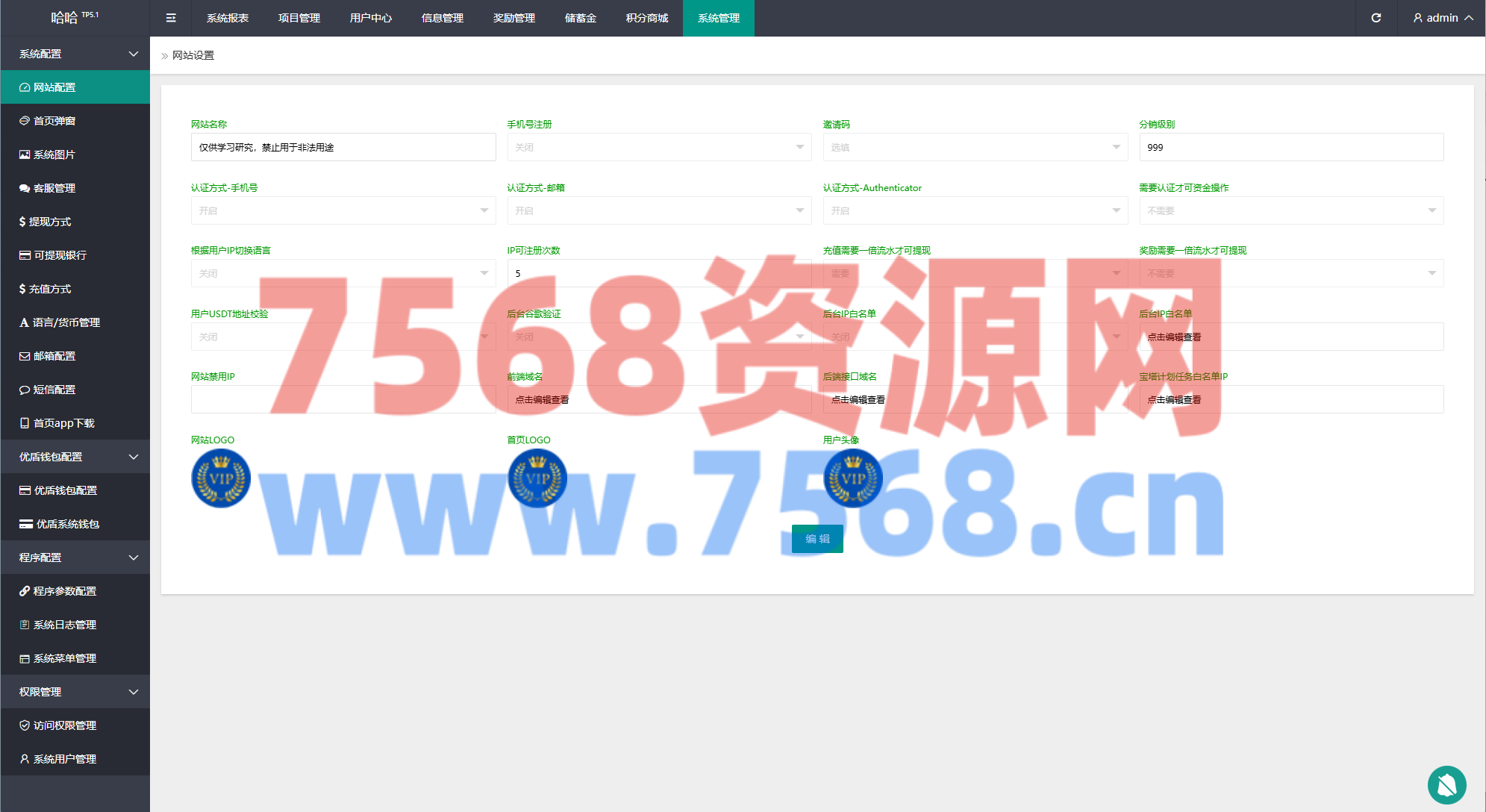Switch to 积分商城 top tab
This screenshot has height=812, width=1486.
point(646,18)
